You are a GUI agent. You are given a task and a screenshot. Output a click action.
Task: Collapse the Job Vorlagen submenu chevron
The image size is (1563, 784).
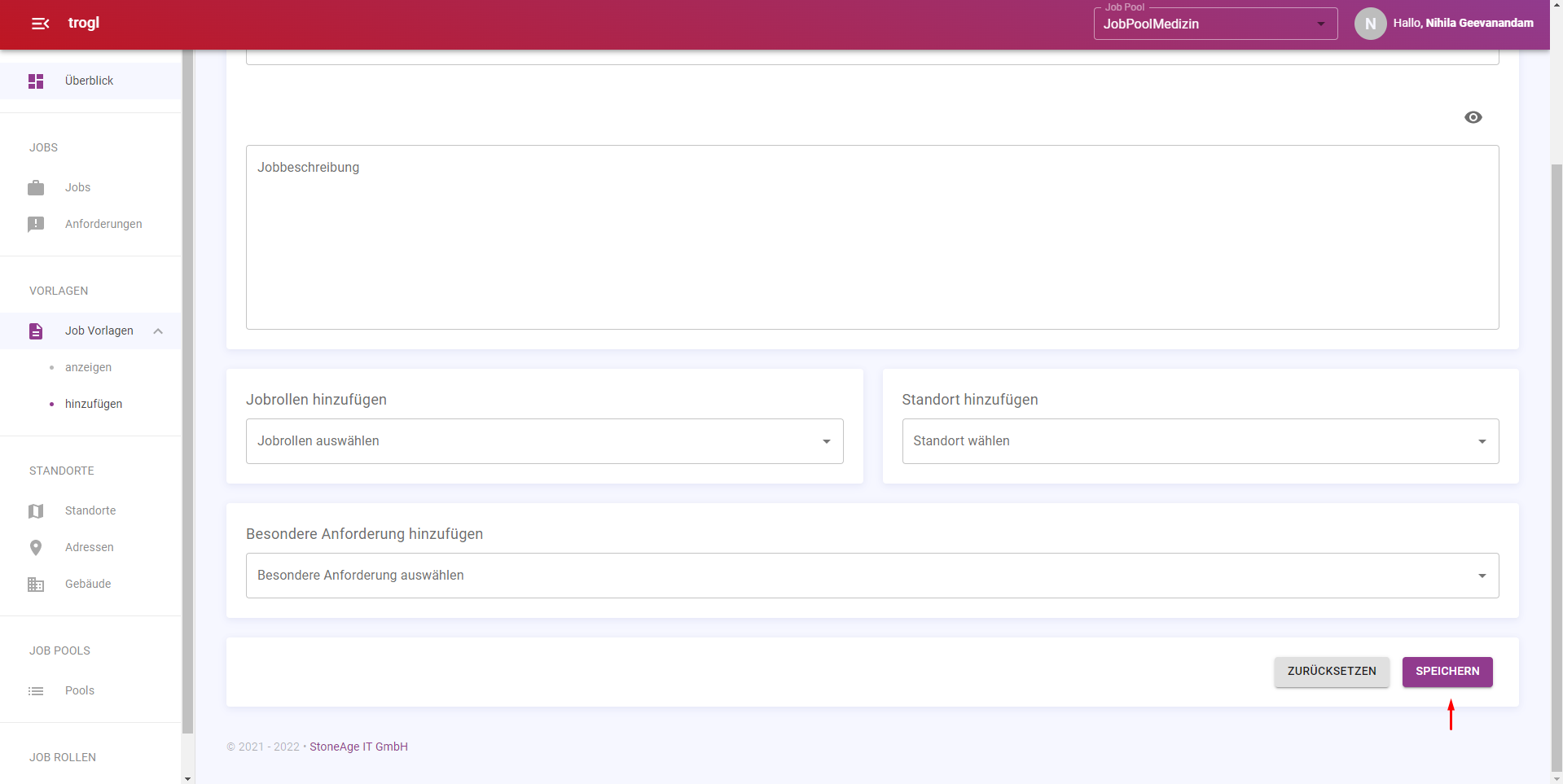(158, 331)
